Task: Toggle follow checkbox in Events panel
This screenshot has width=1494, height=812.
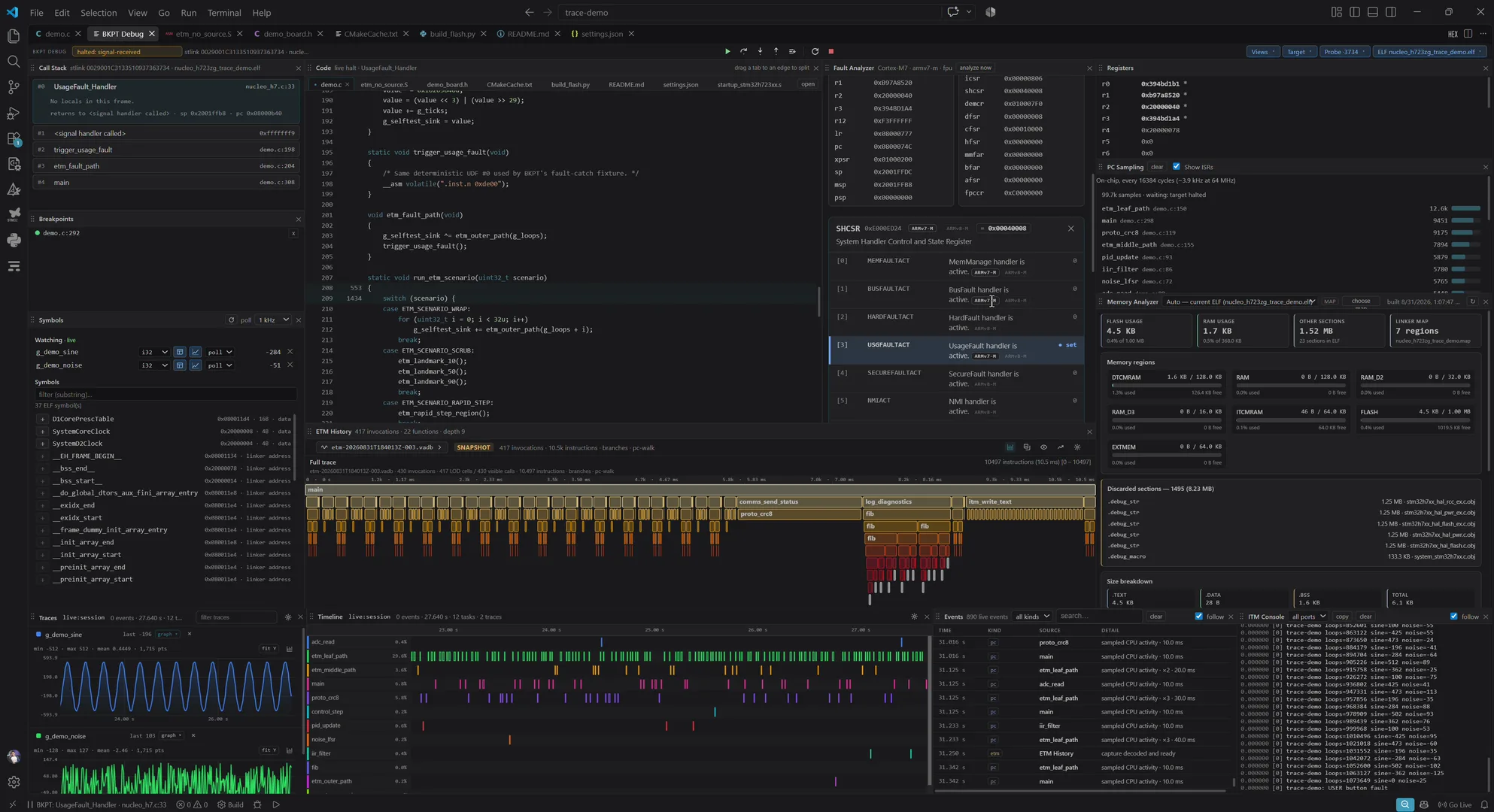Action: (x=1198, y=617)
